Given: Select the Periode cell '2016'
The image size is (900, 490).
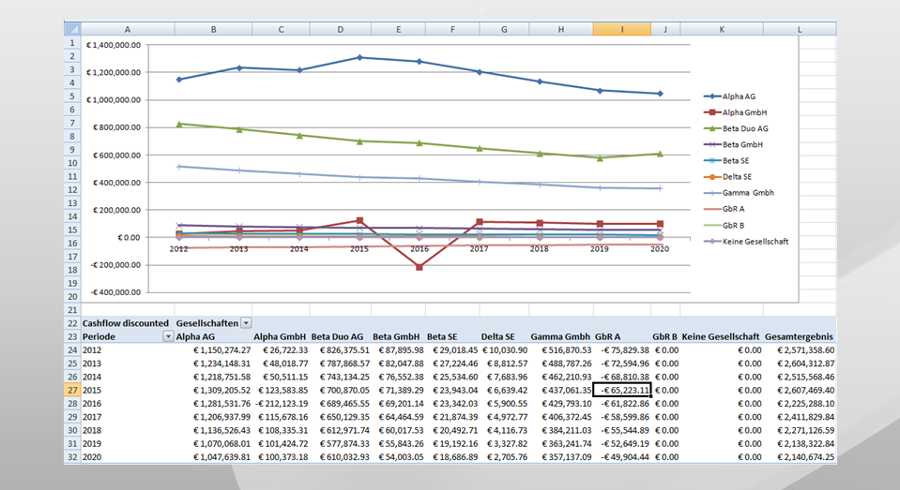Looking at the screenshot, I should (x=127, y=403).
